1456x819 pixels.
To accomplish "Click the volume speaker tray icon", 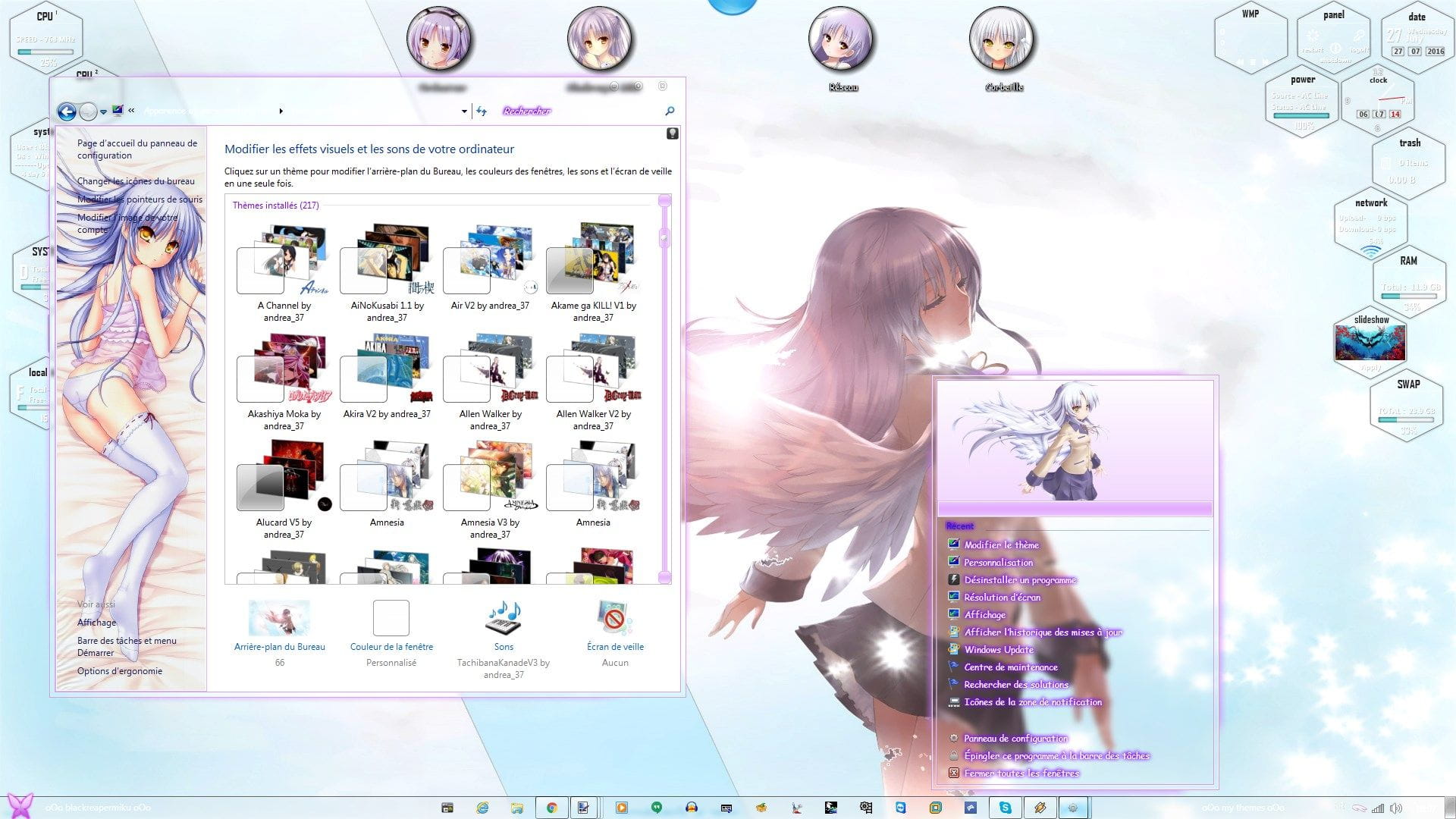I will click(x=1395, y=808).
